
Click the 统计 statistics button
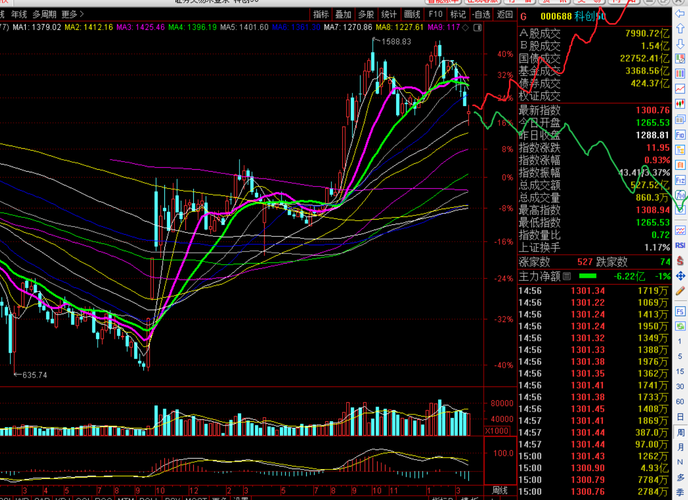[389, 14]
